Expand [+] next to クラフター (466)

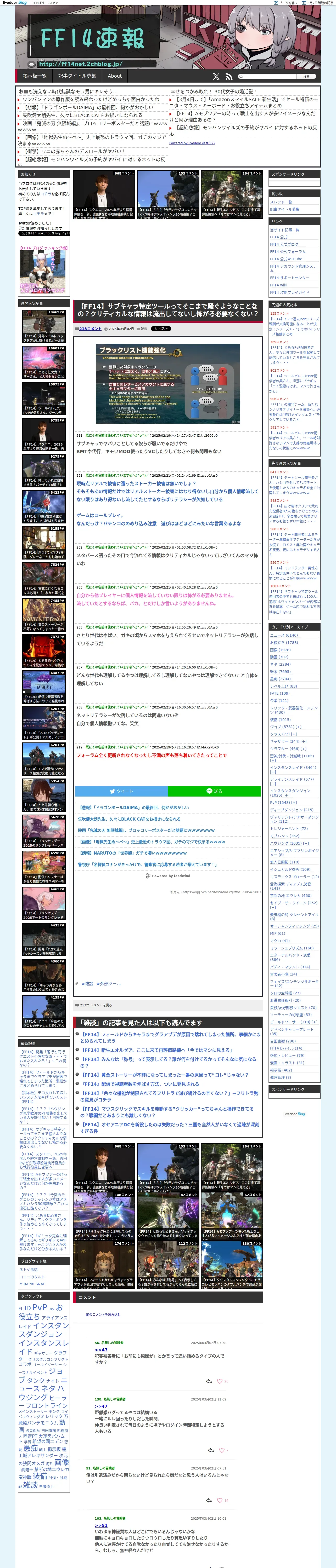[x=303, y=749]
